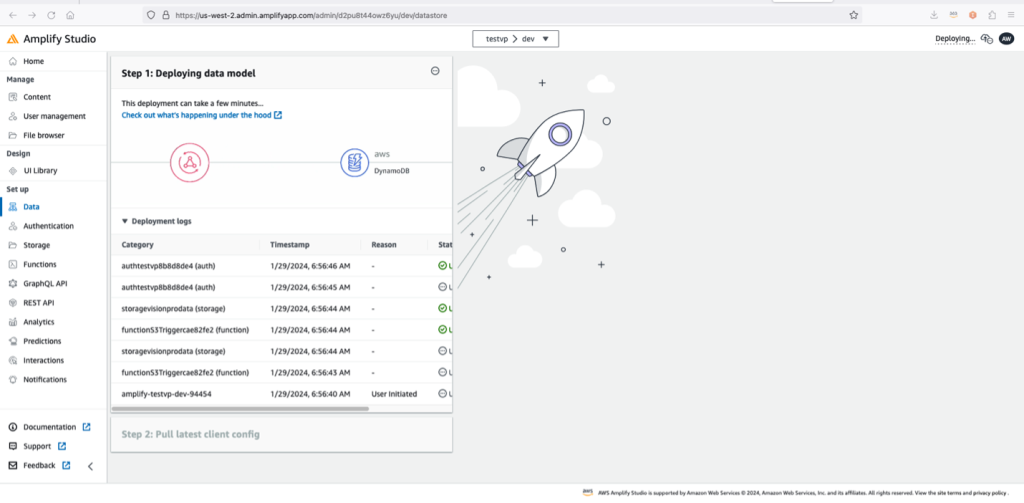Click the Functions icon
Viewport: 1024px width, 503px height.
(x=12, y=265)
